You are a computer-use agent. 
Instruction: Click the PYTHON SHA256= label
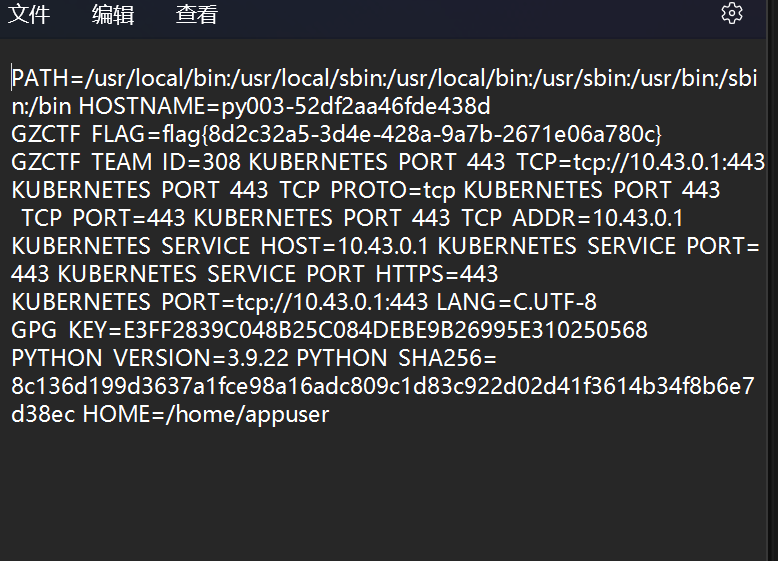(x=396, y=358)
